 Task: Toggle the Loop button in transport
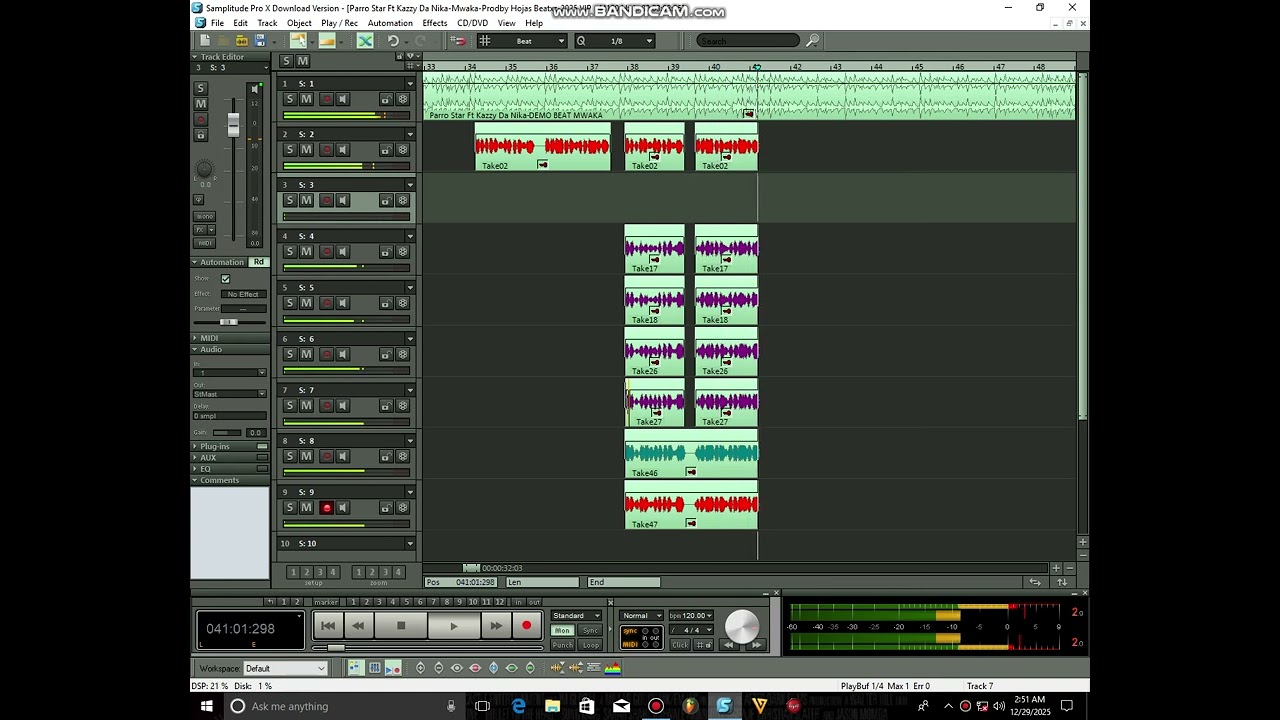[590, 645]
